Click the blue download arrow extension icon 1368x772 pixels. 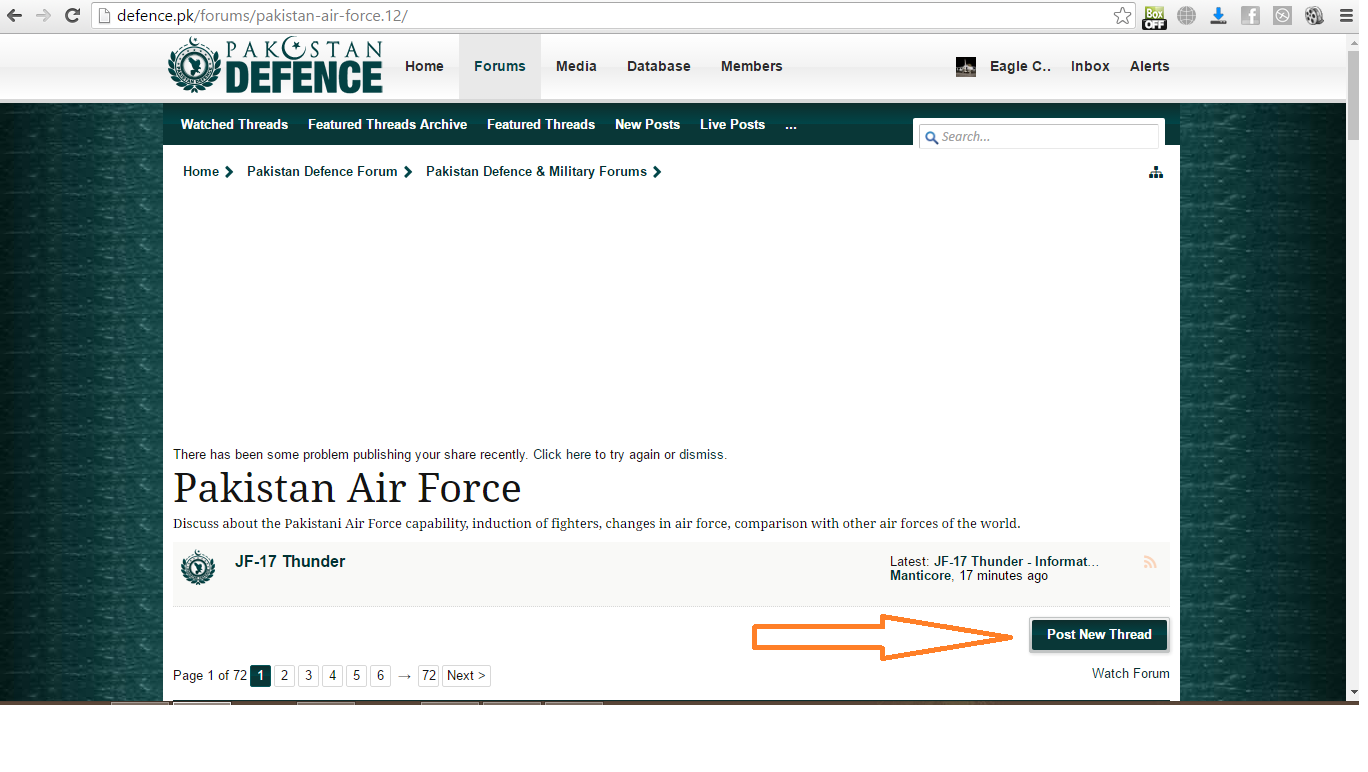pos(1218,16)
